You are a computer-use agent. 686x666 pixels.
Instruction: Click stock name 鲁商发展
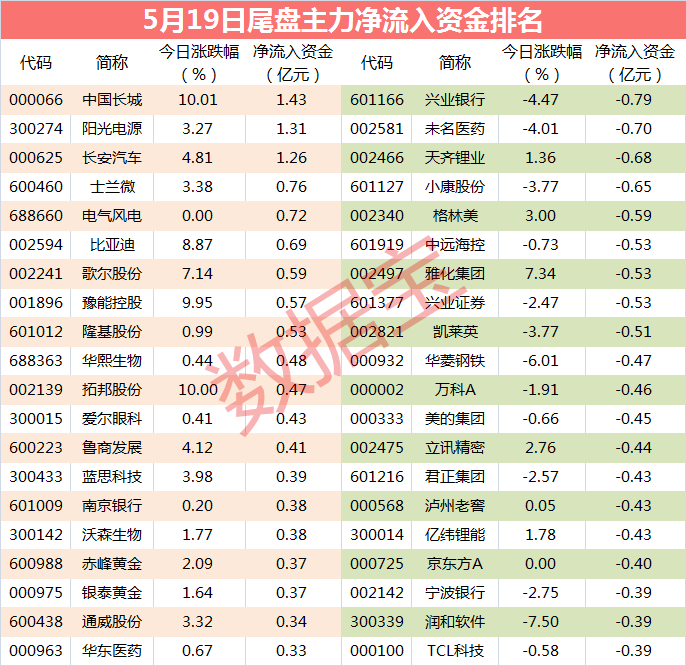[x=112, y=448]
